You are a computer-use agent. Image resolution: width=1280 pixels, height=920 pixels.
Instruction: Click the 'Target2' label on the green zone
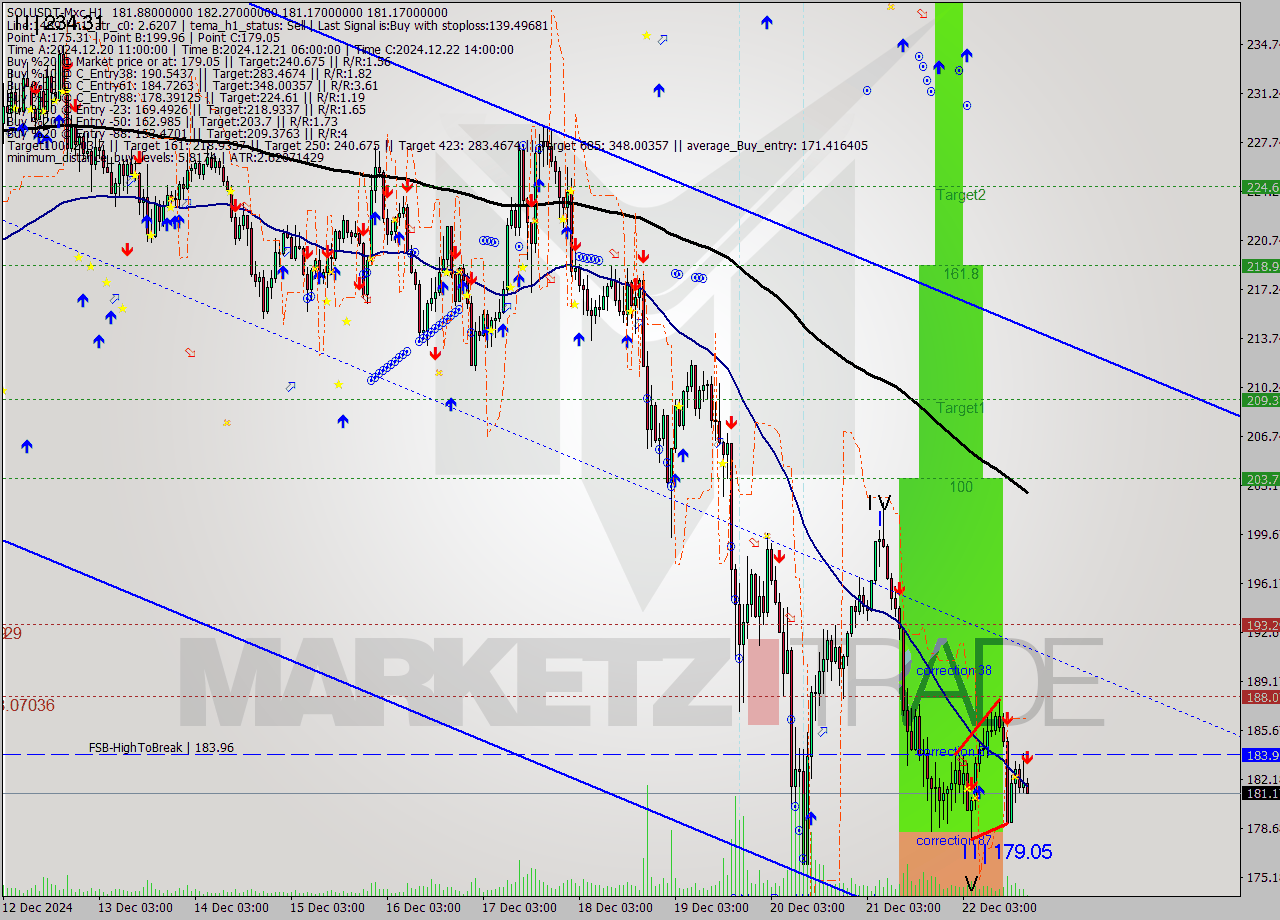tap(961, 195)
